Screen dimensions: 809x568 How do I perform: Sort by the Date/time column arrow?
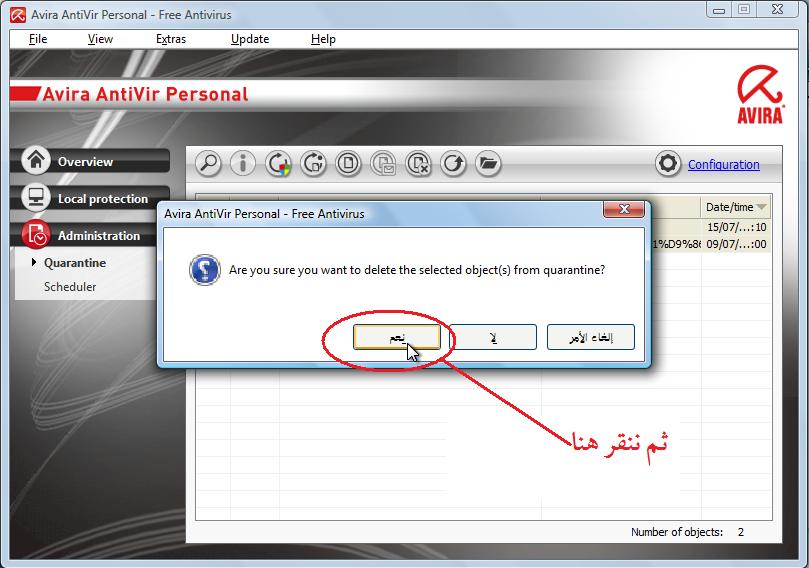click(761, 207)
